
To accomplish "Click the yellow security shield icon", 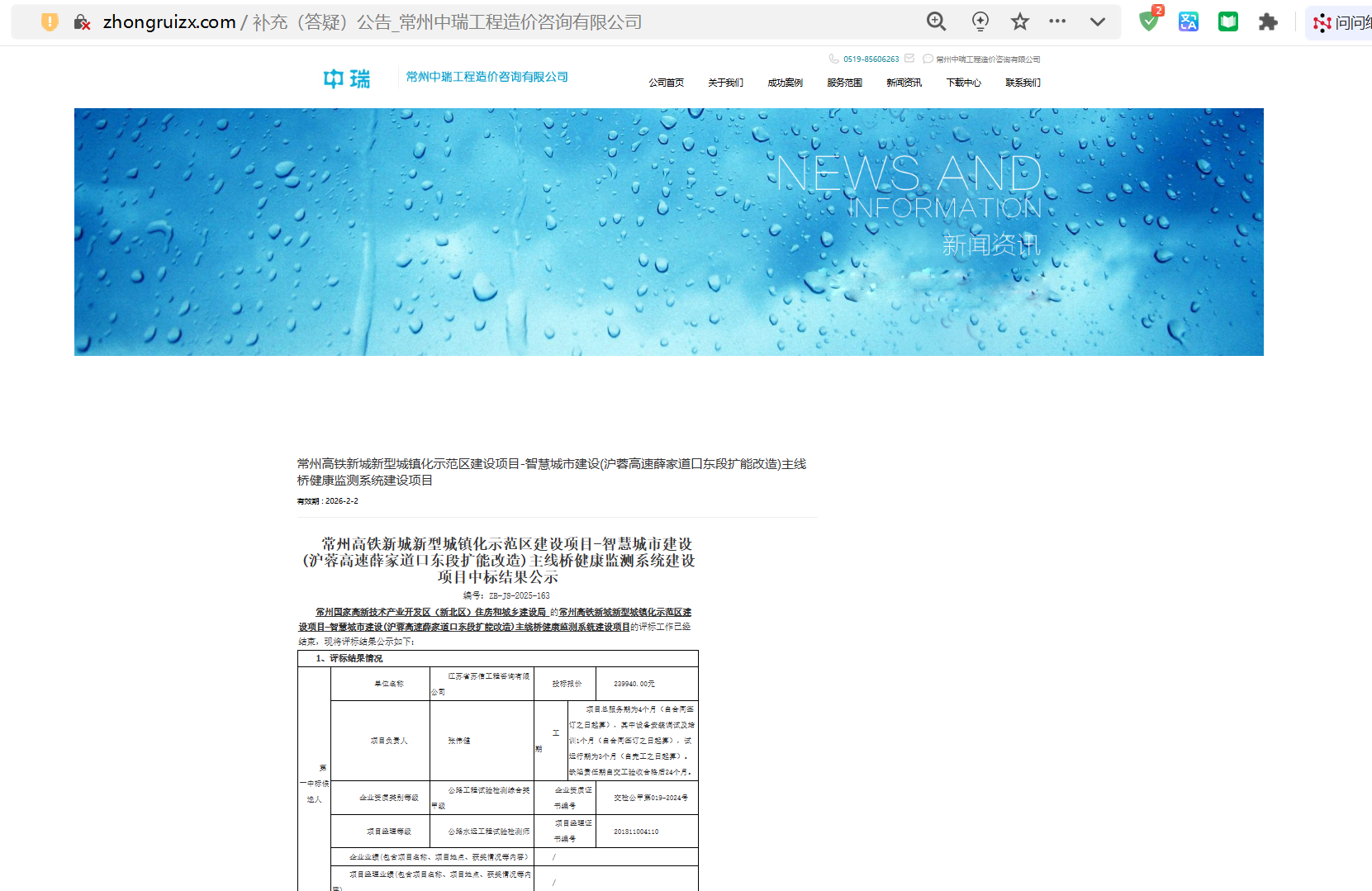I will coord(50,22).
